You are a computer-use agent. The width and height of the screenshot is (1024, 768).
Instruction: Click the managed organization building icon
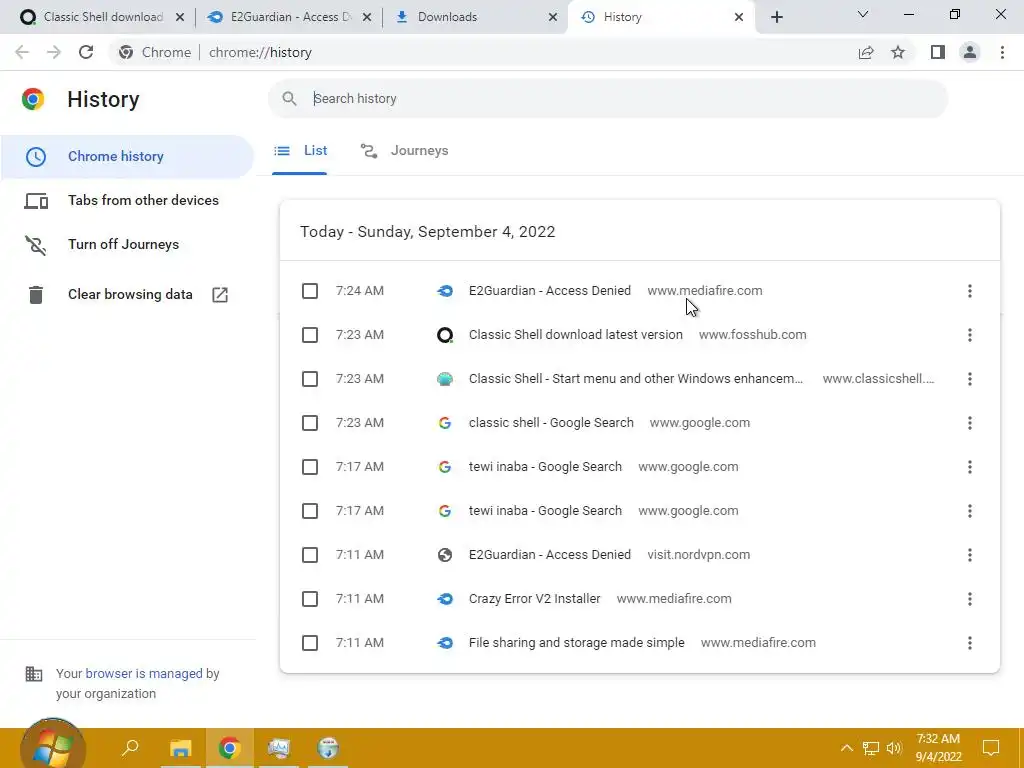click(33, 674)
